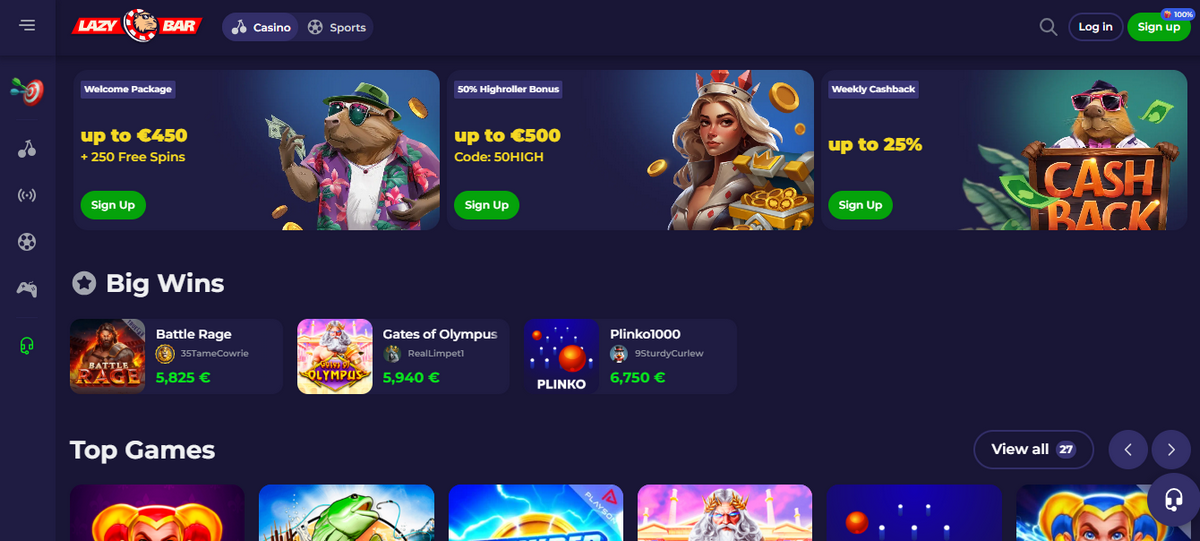Sign Up on the 50% Highroller Bonus banner

pyautogui.click(x=487, y=205)
